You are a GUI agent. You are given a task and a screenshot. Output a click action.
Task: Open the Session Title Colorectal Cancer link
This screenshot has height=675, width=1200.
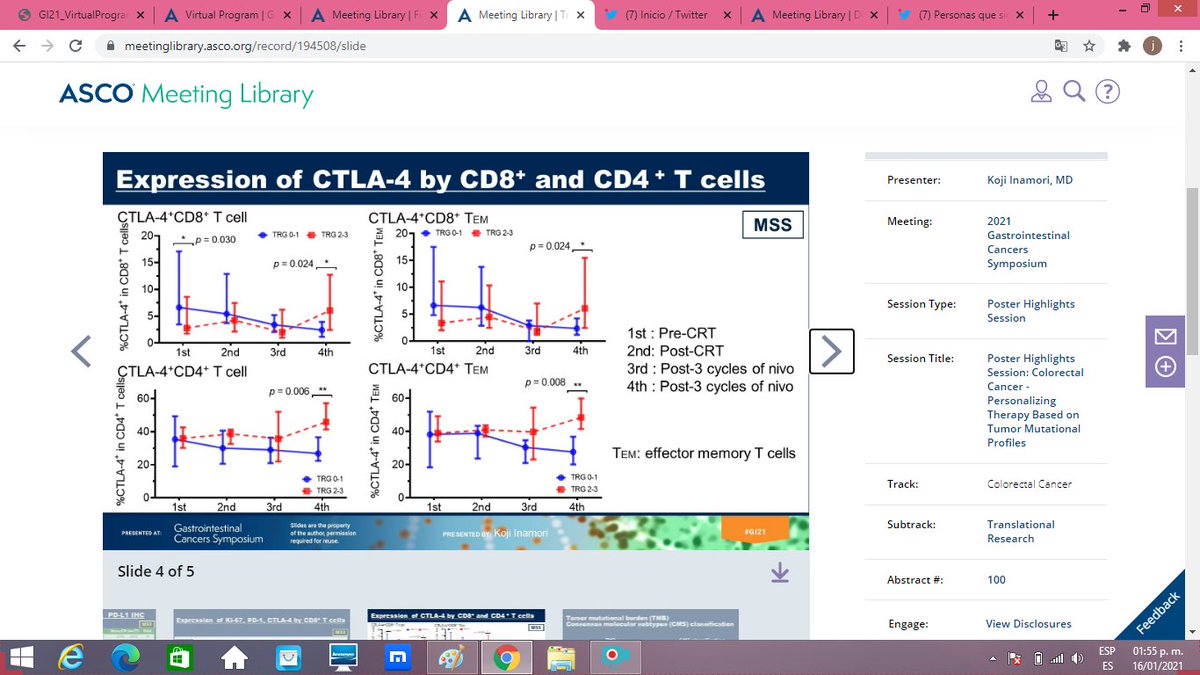click(x=1035, y=400)
